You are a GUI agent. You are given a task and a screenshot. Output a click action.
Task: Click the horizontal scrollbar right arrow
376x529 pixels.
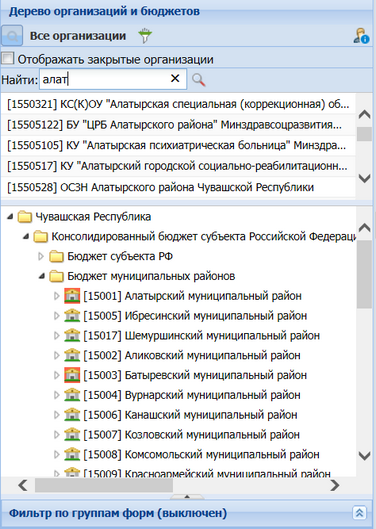click(x=335, y=485)
